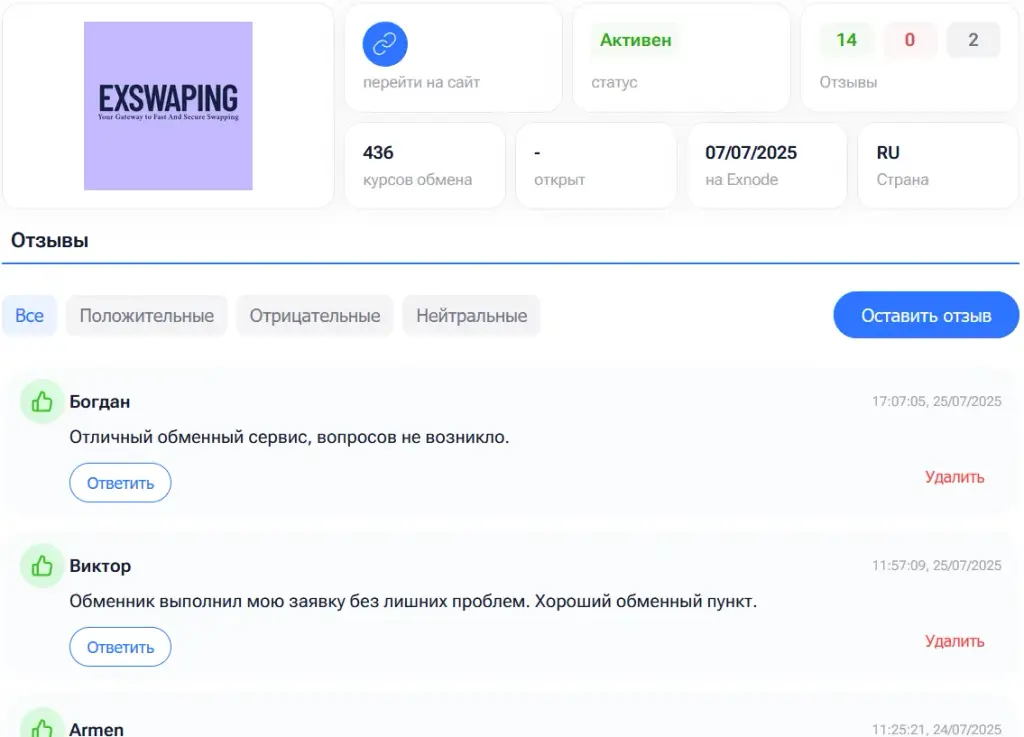1024x737 pixels.
Task: Delete Богдан's review via Удалить
Action: 954,477
